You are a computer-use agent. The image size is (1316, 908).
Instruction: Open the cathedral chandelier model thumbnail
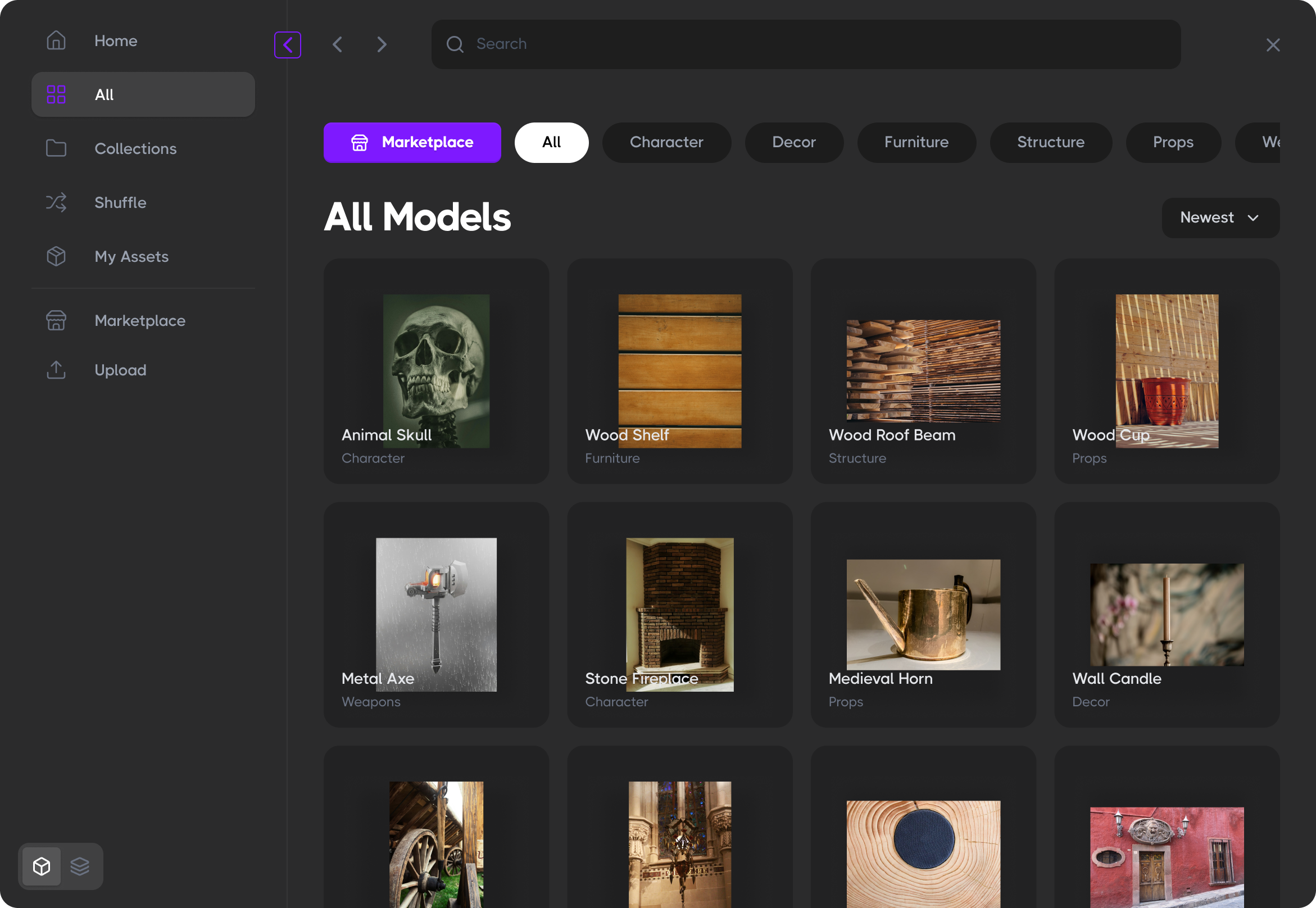(679, 845)
